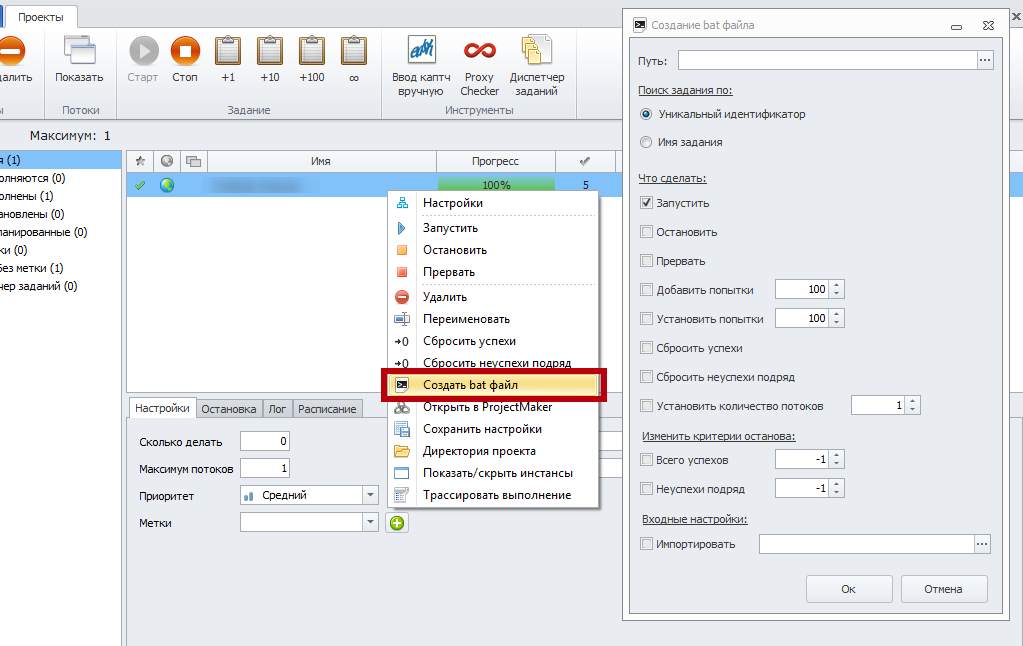1023x646 pixels.
Task: Click the 100% progress bar
Action: (x=496, y=185)
